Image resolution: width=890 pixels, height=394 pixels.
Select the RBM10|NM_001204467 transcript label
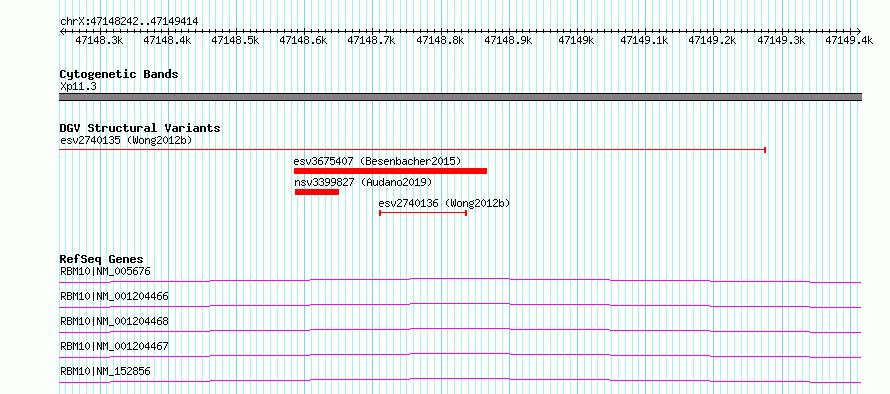tap(114, 346)
